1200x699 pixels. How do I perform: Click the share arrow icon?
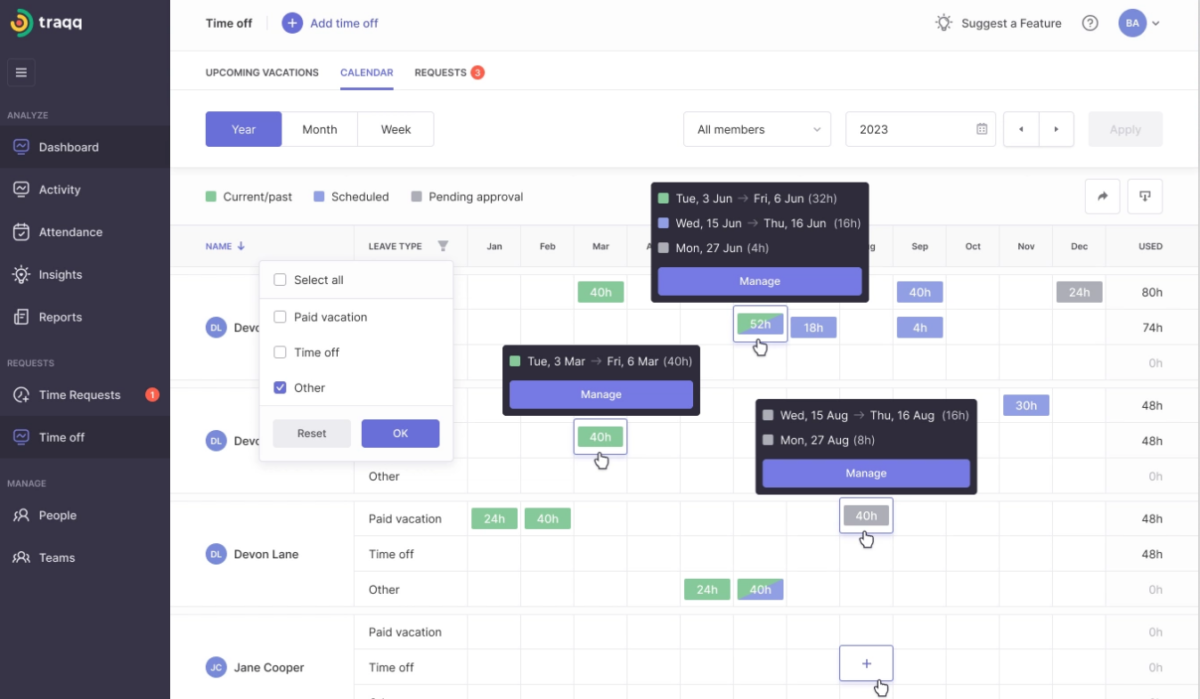tap(1102, 197)
